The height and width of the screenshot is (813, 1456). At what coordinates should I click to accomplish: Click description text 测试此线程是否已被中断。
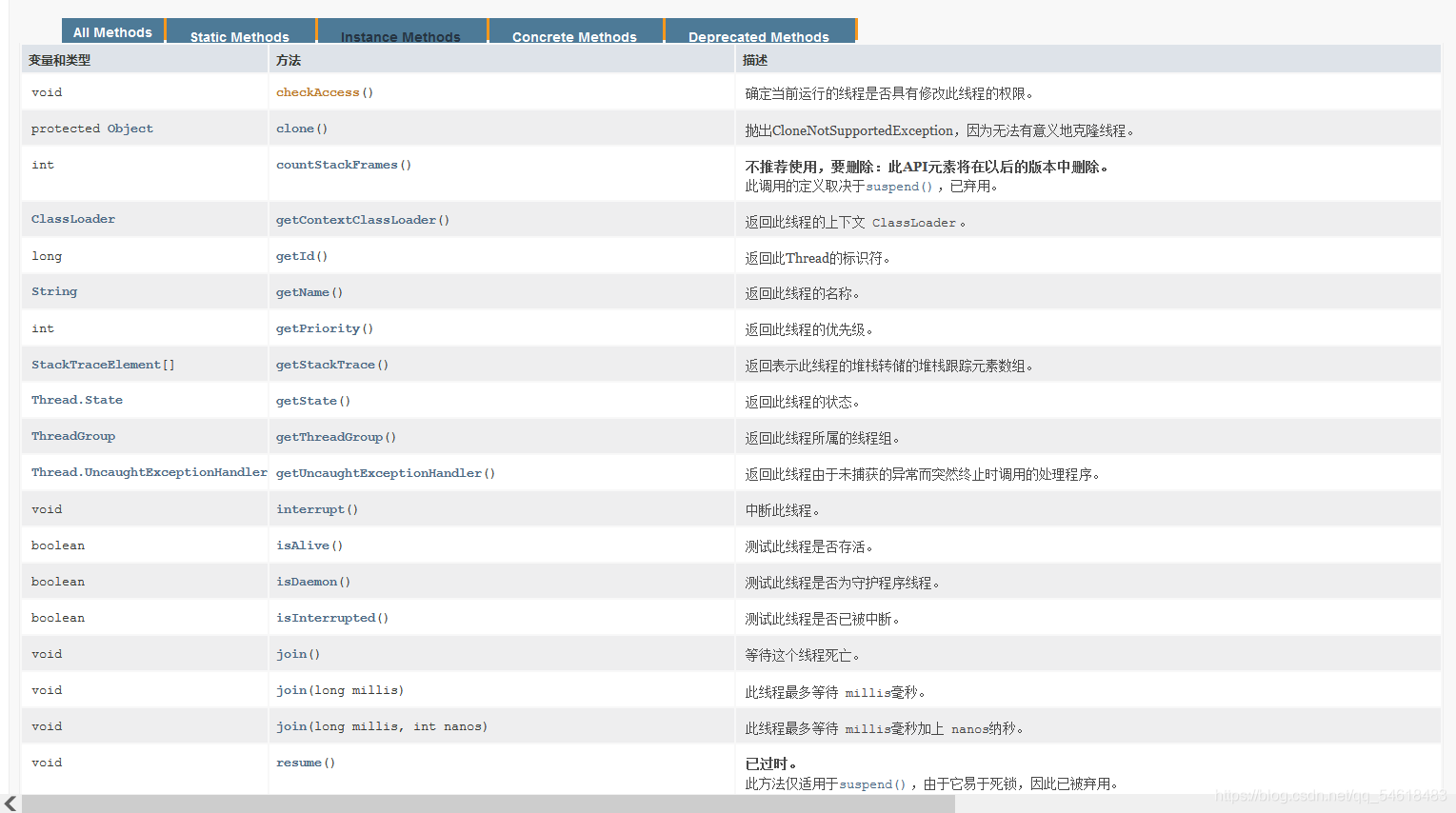coord(823,619)
